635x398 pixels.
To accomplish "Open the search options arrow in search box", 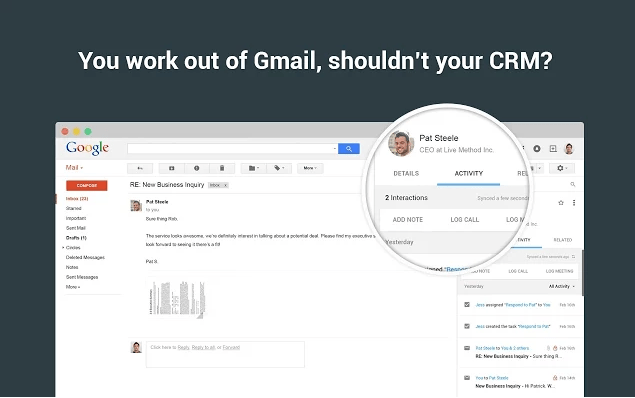I will tap(335, 149).
